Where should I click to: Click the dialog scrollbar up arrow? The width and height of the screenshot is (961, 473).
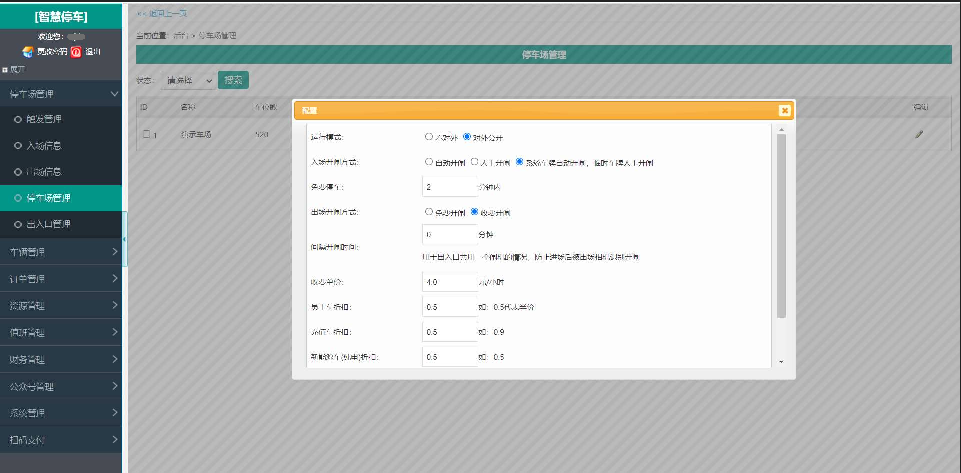tap(781, 129)
